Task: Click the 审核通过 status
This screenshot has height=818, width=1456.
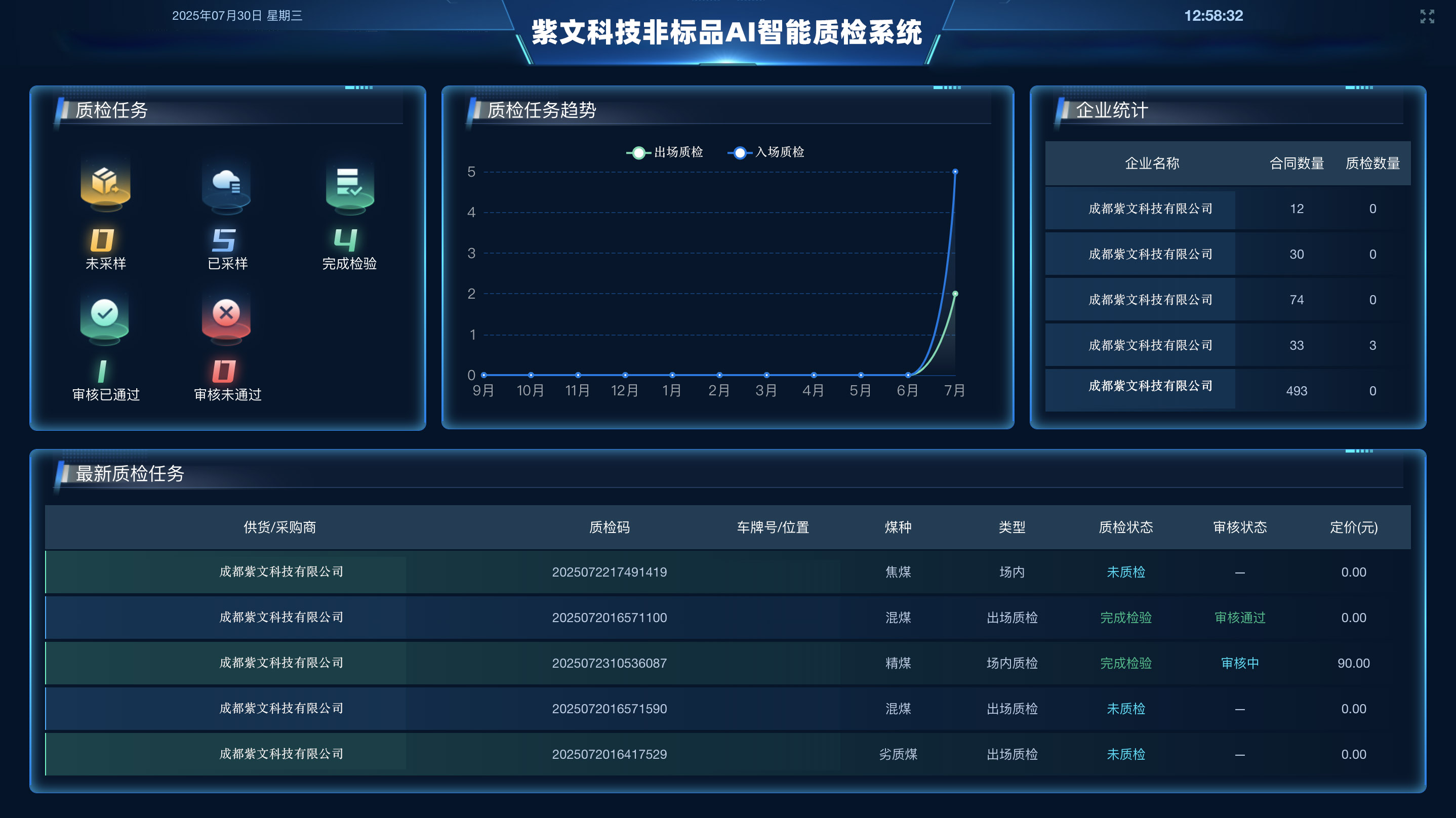Action: click(x=1239, y=618)
